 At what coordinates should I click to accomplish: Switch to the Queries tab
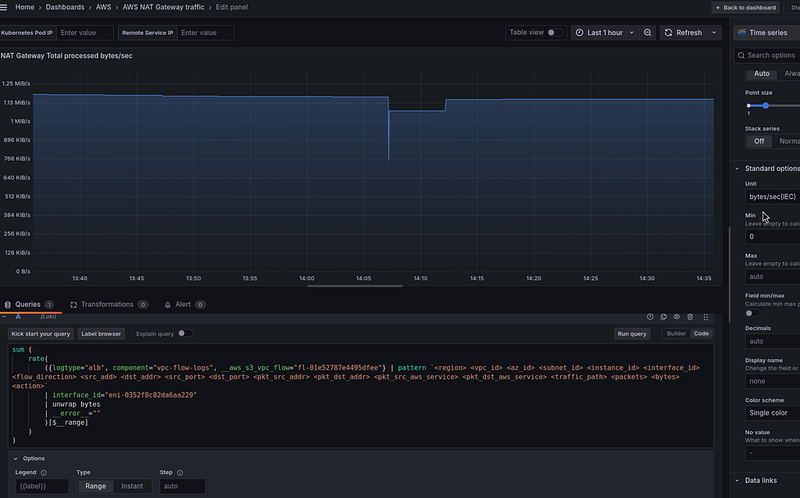[29, 305]
